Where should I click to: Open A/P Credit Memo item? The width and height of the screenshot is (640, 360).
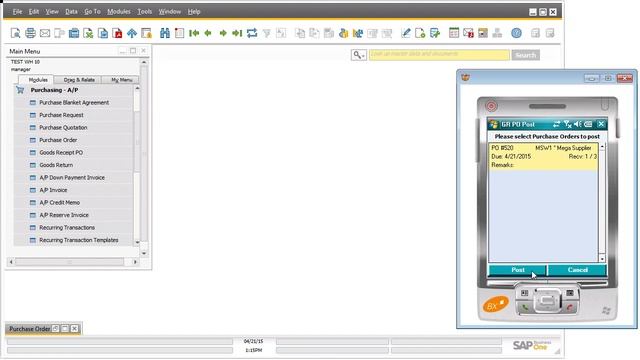[x=60, y=202]
